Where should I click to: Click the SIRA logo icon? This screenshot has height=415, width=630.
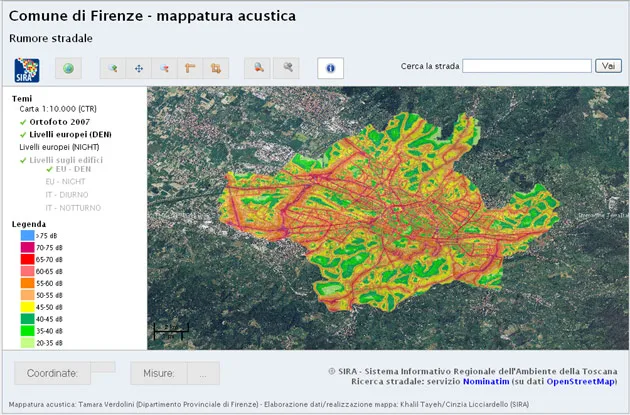tap(27, 70)
